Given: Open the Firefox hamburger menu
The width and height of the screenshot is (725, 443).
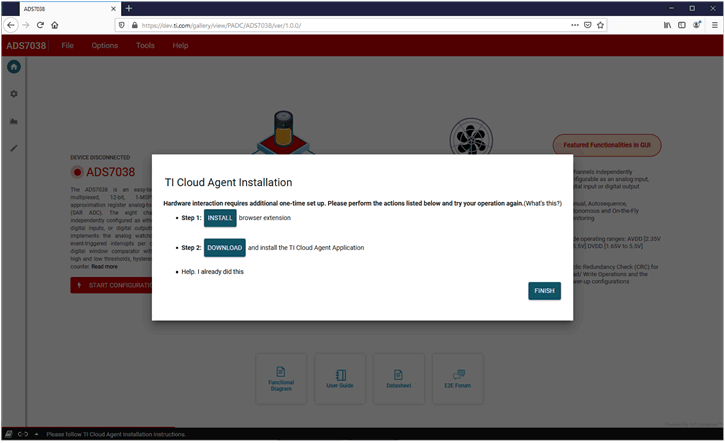Looking at the screenshot, I should point(714,25).
